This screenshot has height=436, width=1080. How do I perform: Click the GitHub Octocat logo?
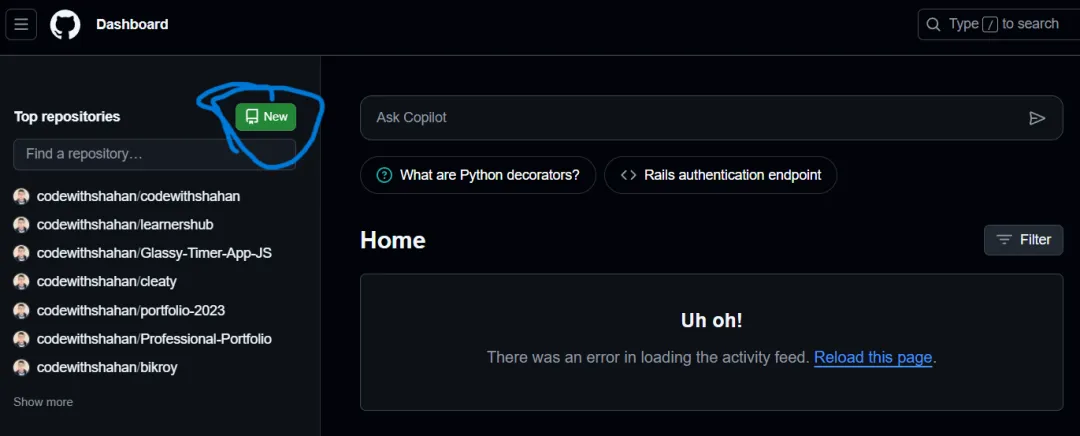65,24
